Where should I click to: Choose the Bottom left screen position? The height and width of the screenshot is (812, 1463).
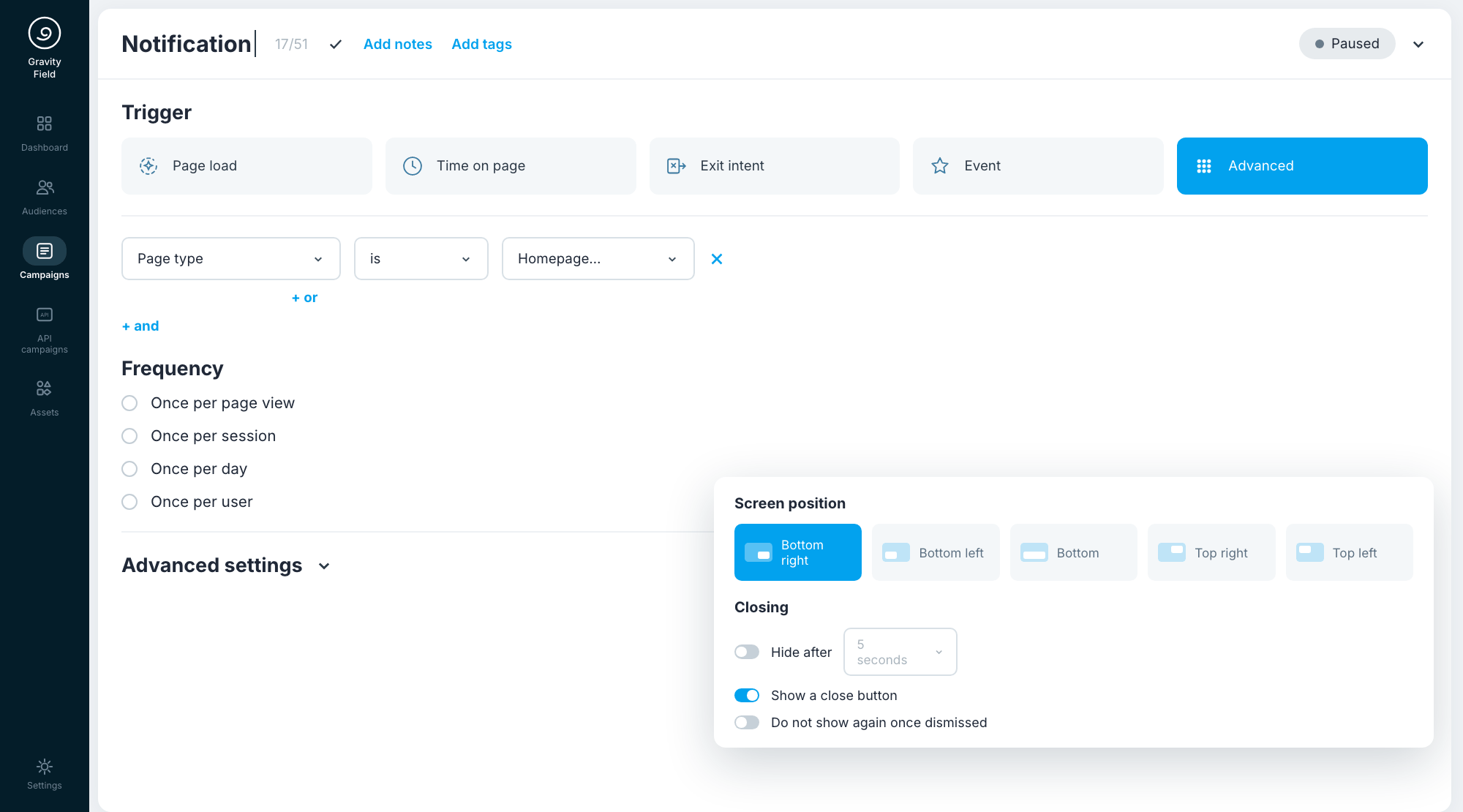click(x=936, y=552)
